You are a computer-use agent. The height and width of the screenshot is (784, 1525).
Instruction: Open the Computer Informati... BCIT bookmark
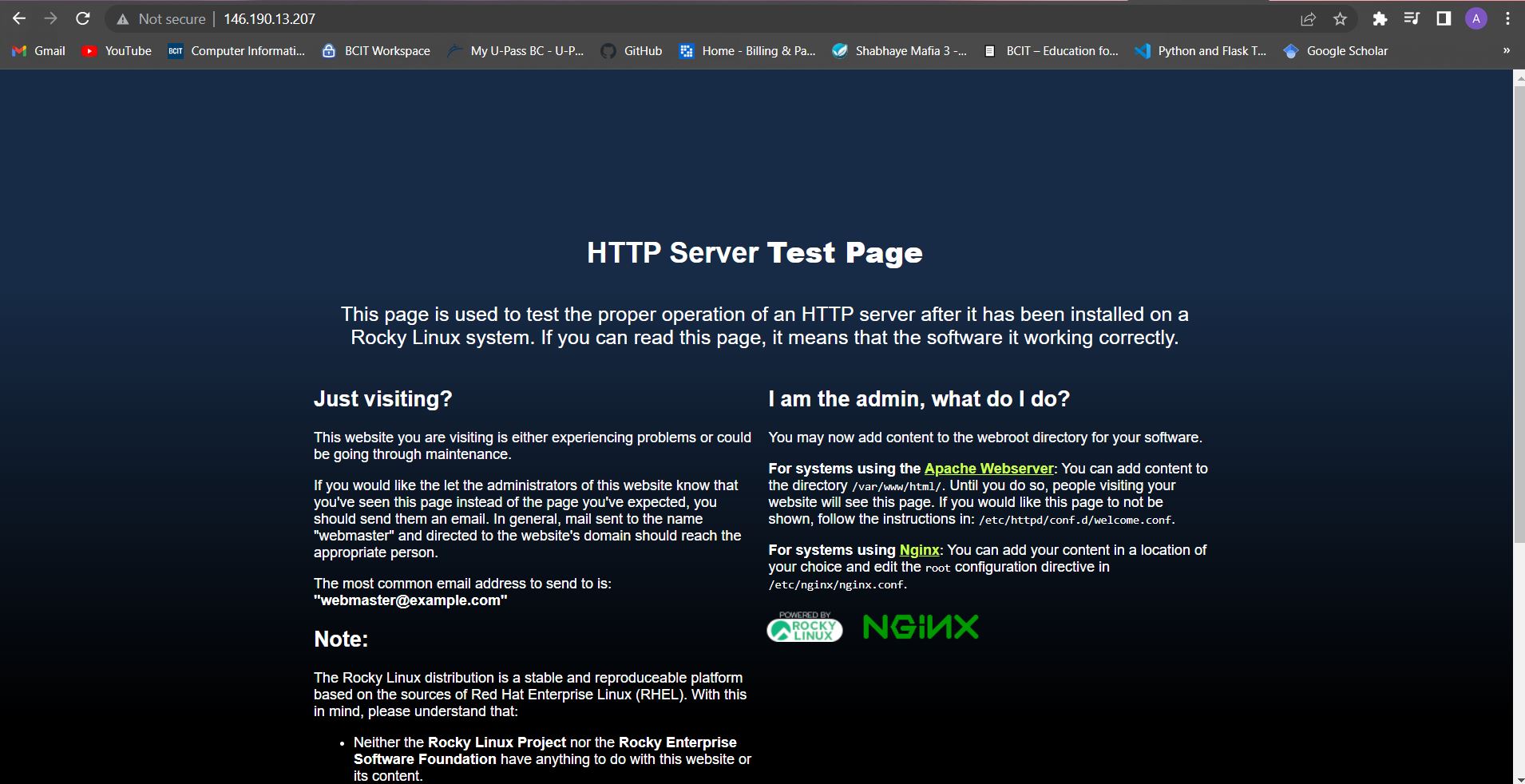point(236,50)
